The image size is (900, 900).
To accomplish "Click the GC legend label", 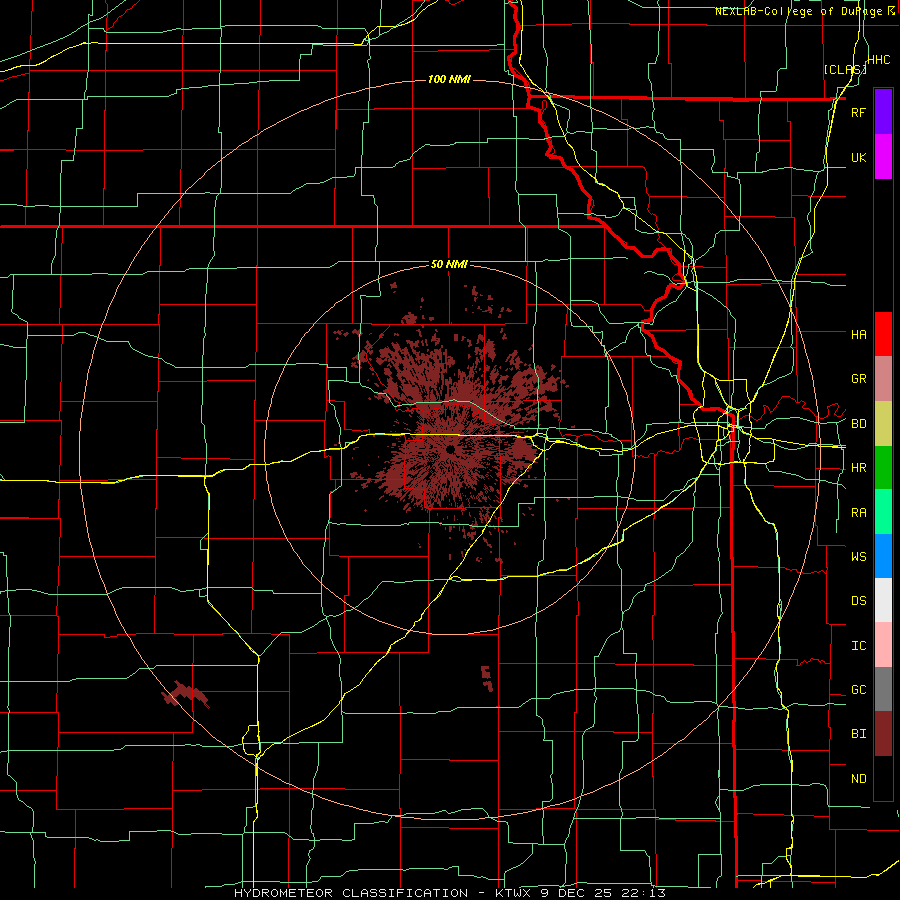I will click(x=858, y=689).
